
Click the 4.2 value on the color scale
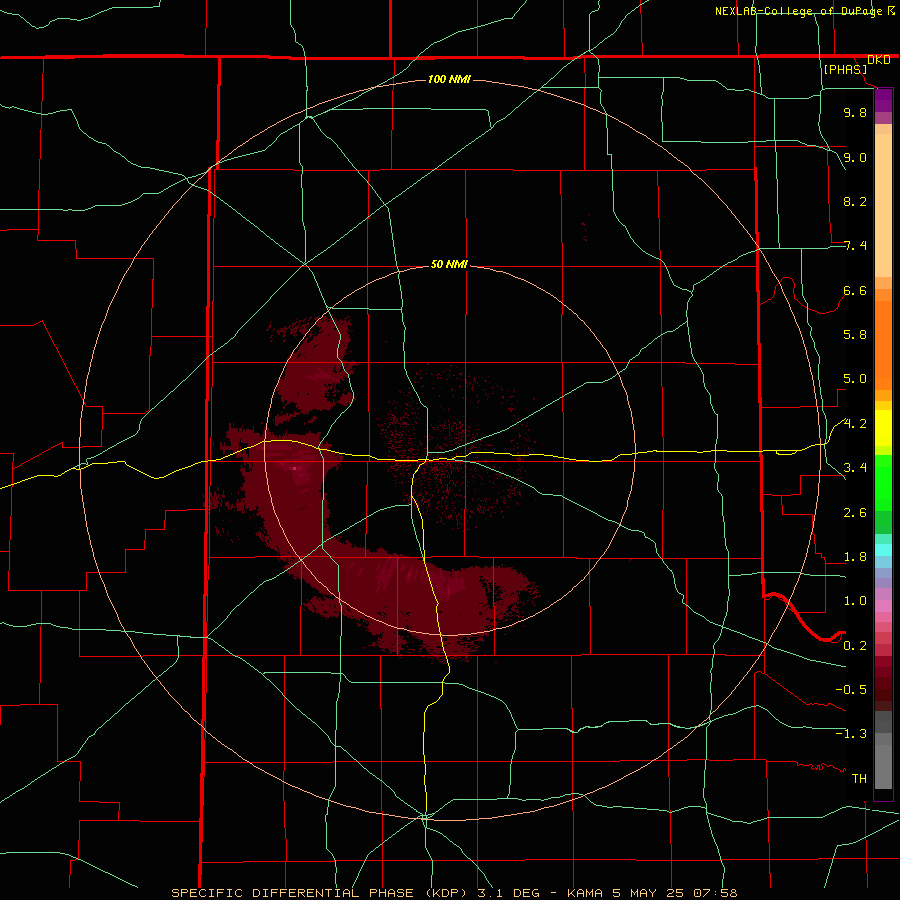click(855, 424)
